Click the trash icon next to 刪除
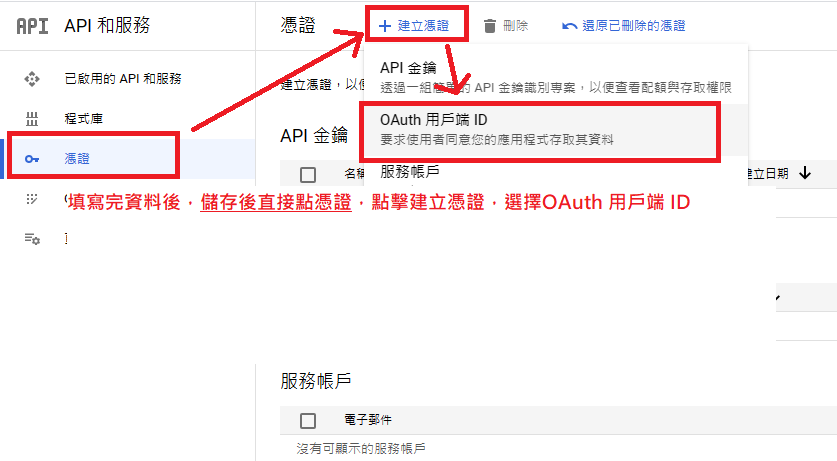The height and width of the screenshot is (461, 837). tap(489, 26)
